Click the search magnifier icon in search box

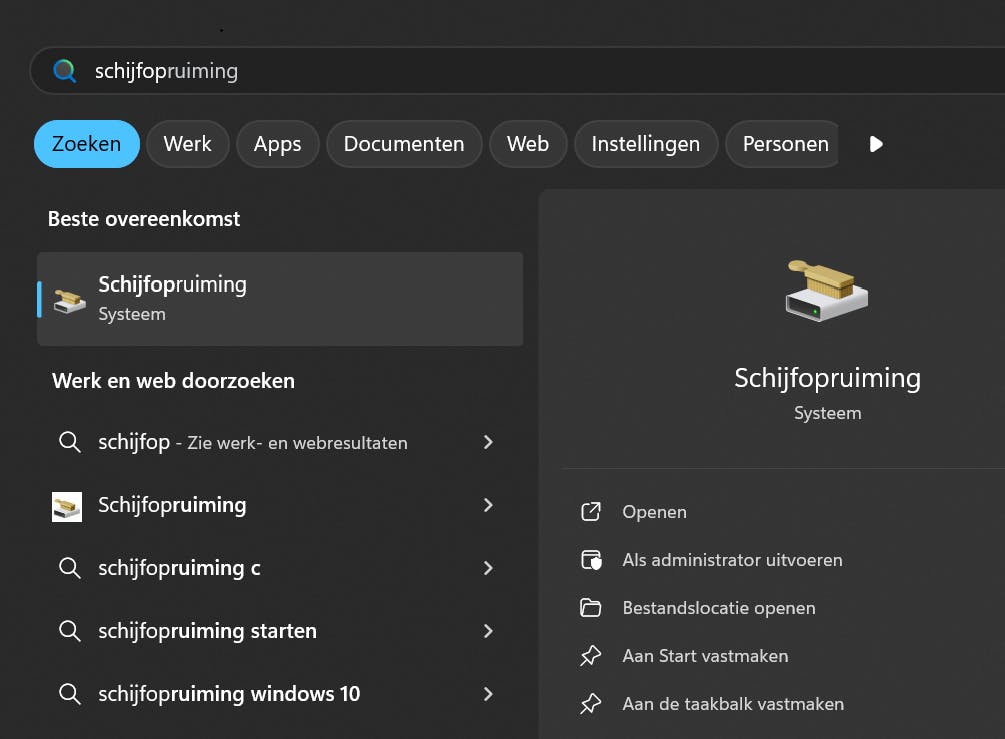pyautogui.click(x=64, y=71)
